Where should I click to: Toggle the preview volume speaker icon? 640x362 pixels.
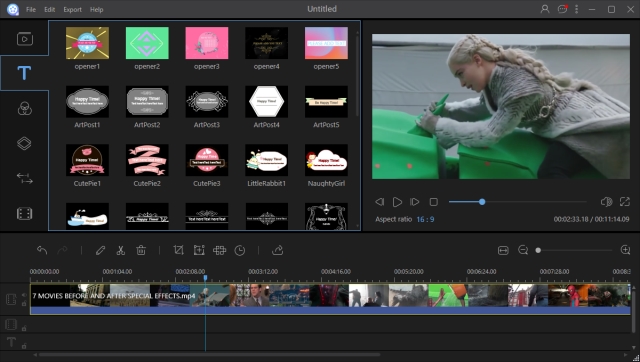pos(606,202)
